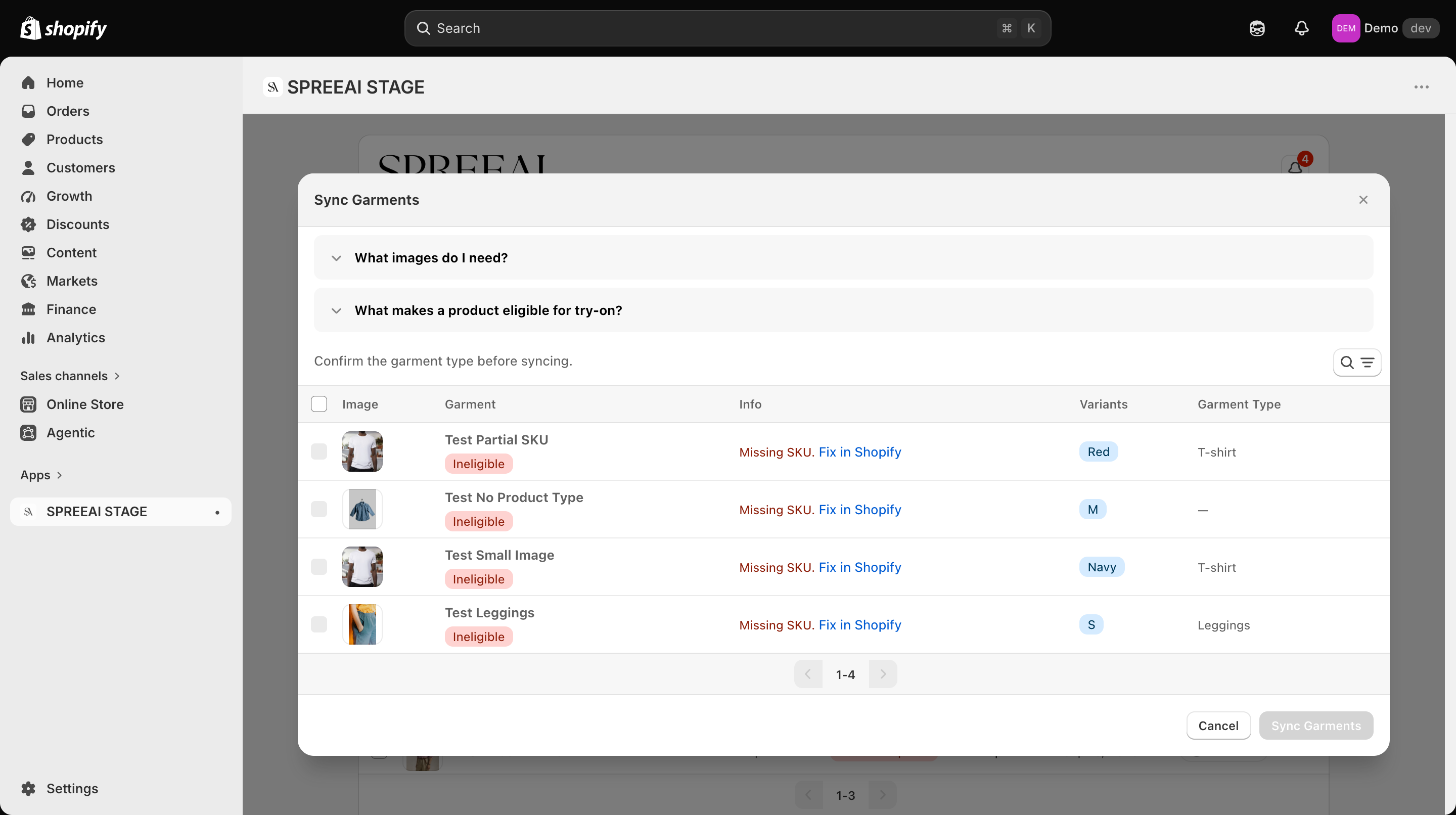
Task: Click 'Fix in Shopify' for Test No Product Type
Action: (859, 510)
